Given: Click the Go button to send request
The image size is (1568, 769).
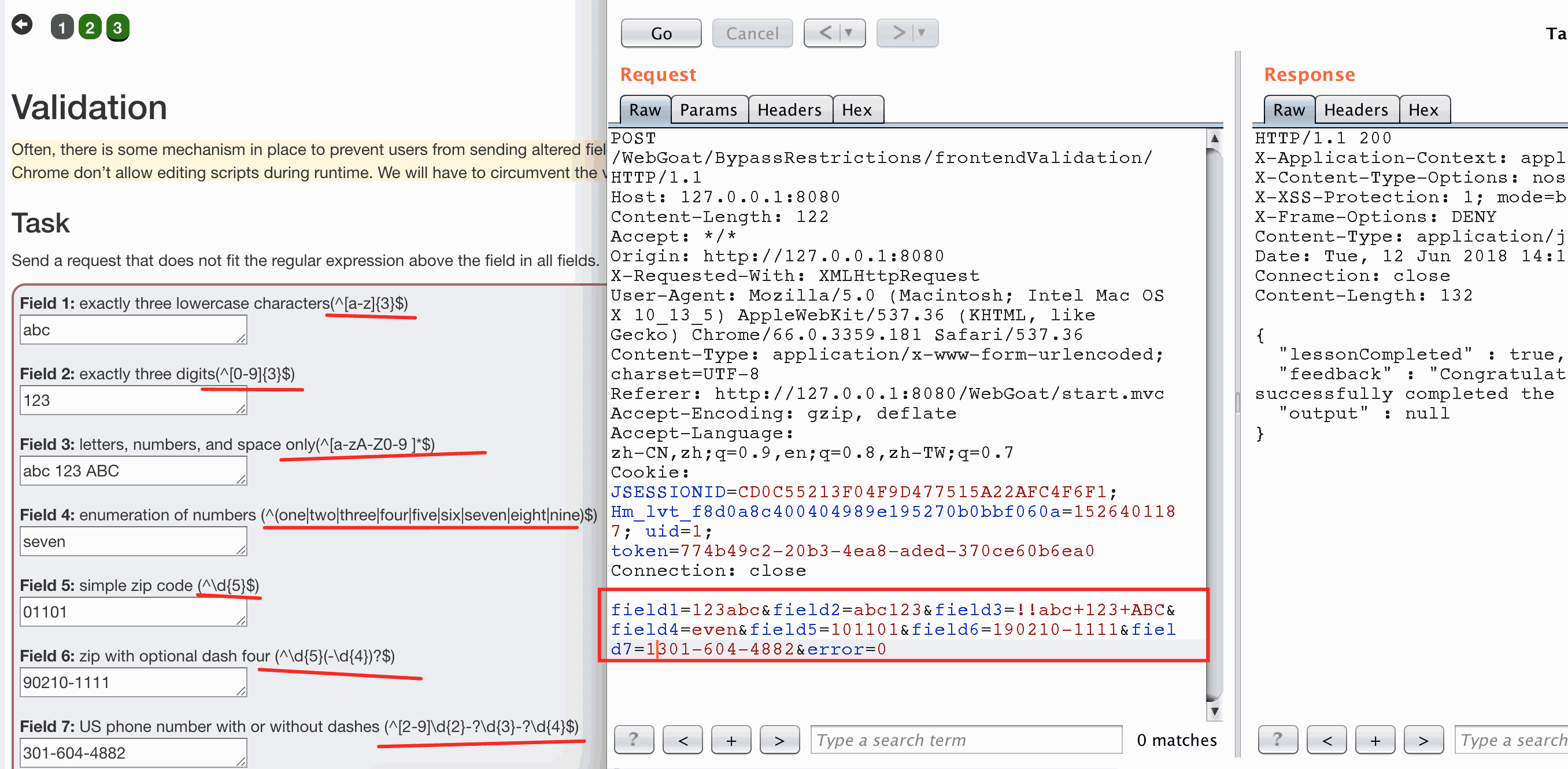Looking at the screenshot, I should [661, 33].
